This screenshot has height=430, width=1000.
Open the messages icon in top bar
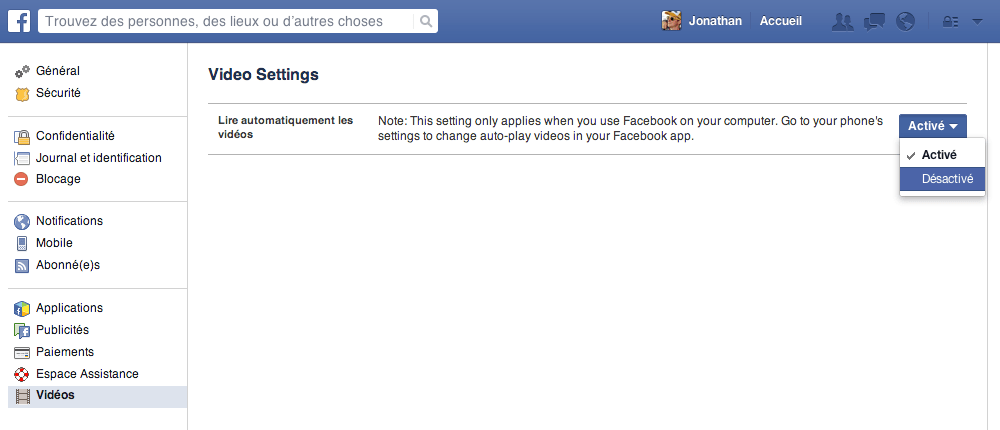[874, 21]
